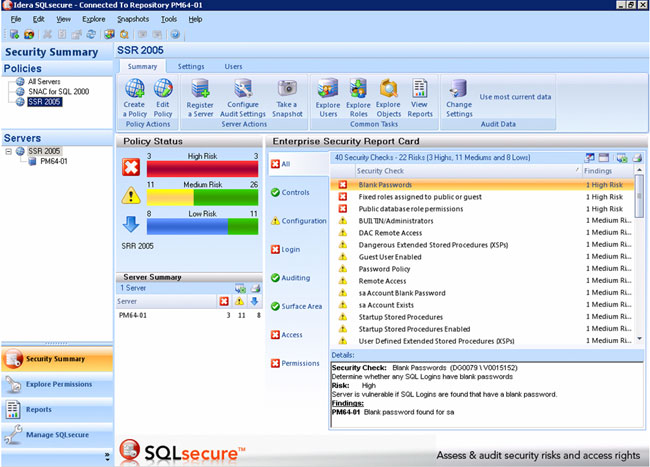Select DAC Remote Access row

pos(483,233)
